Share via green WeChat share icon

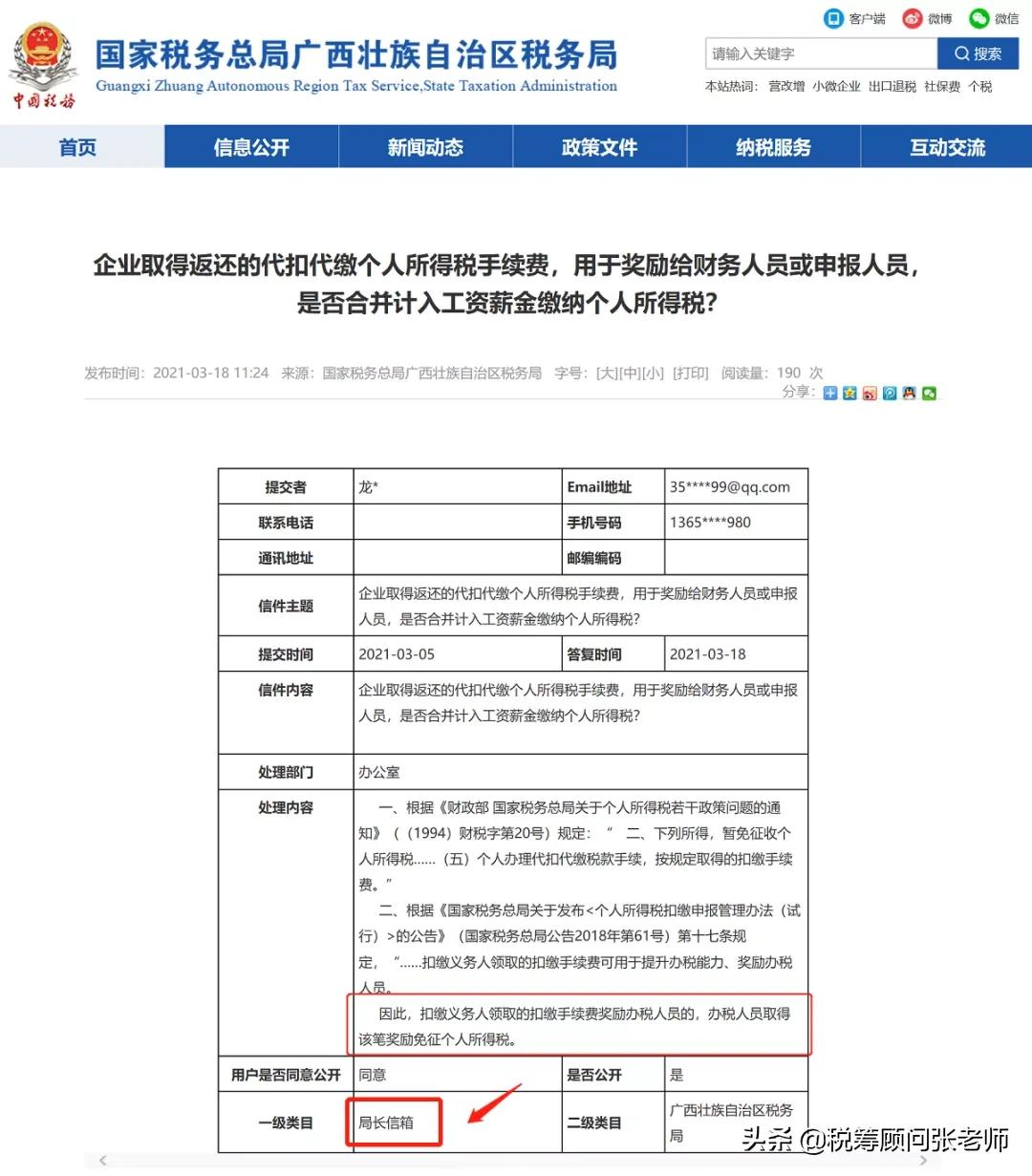coord(929,393)
